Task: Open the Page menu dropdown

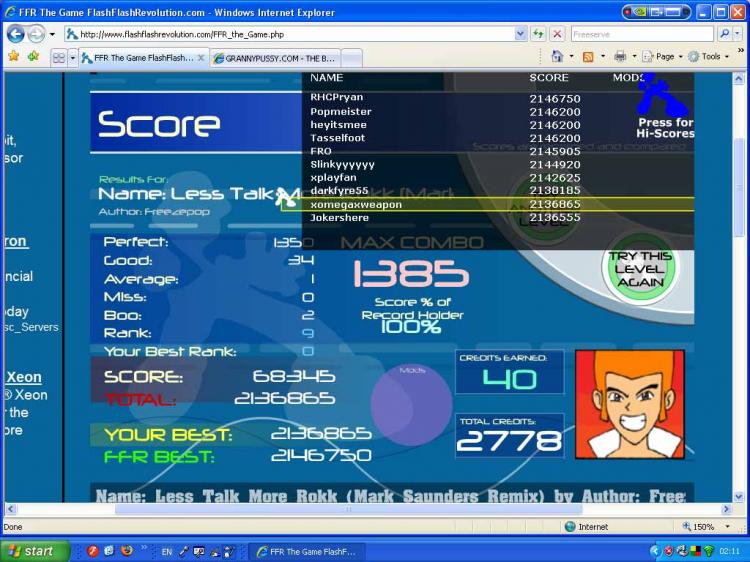Action: click(662, 56)
